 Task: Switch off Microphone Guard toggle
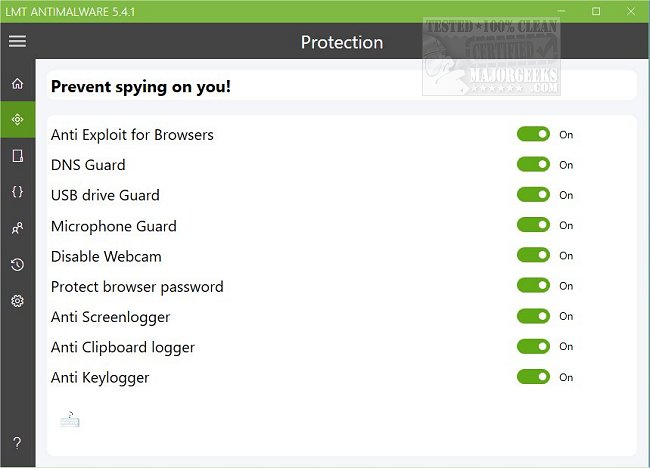pos(533,225)
